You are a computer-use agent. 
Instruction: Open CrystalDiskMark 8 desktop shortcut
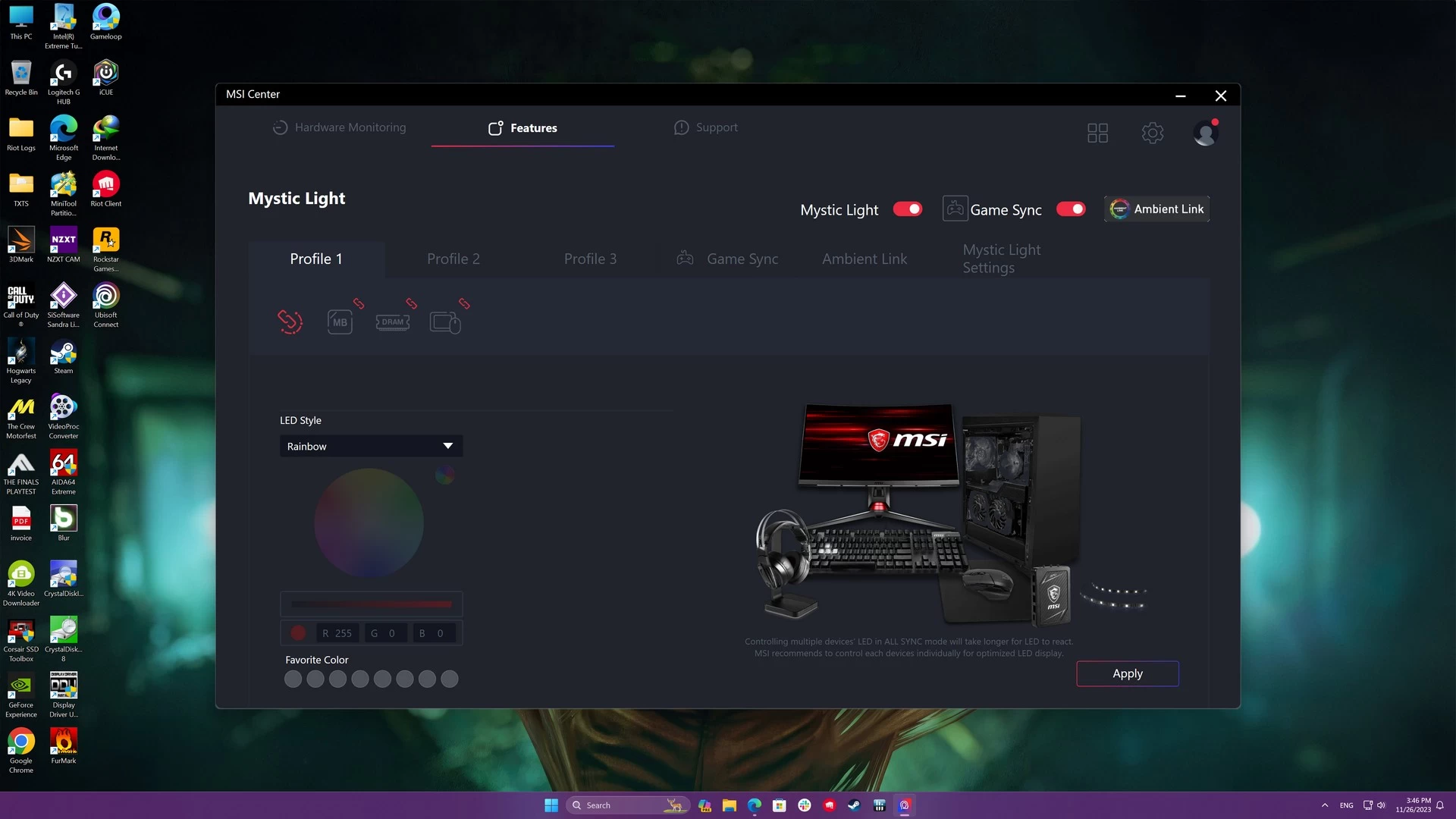point(64,639)
